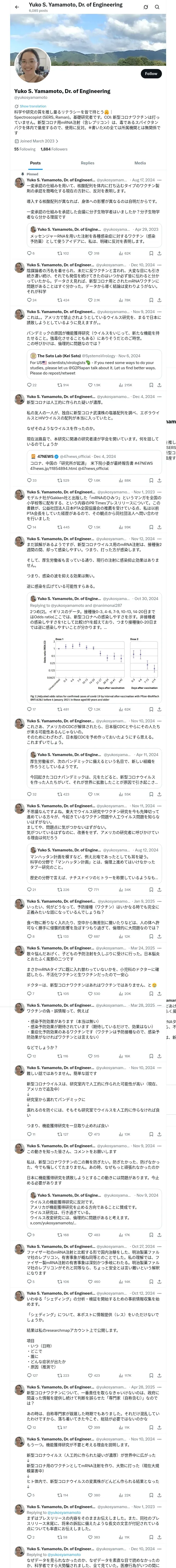
Task: Open the 1,884 Followers list
Action: [54, 149]
